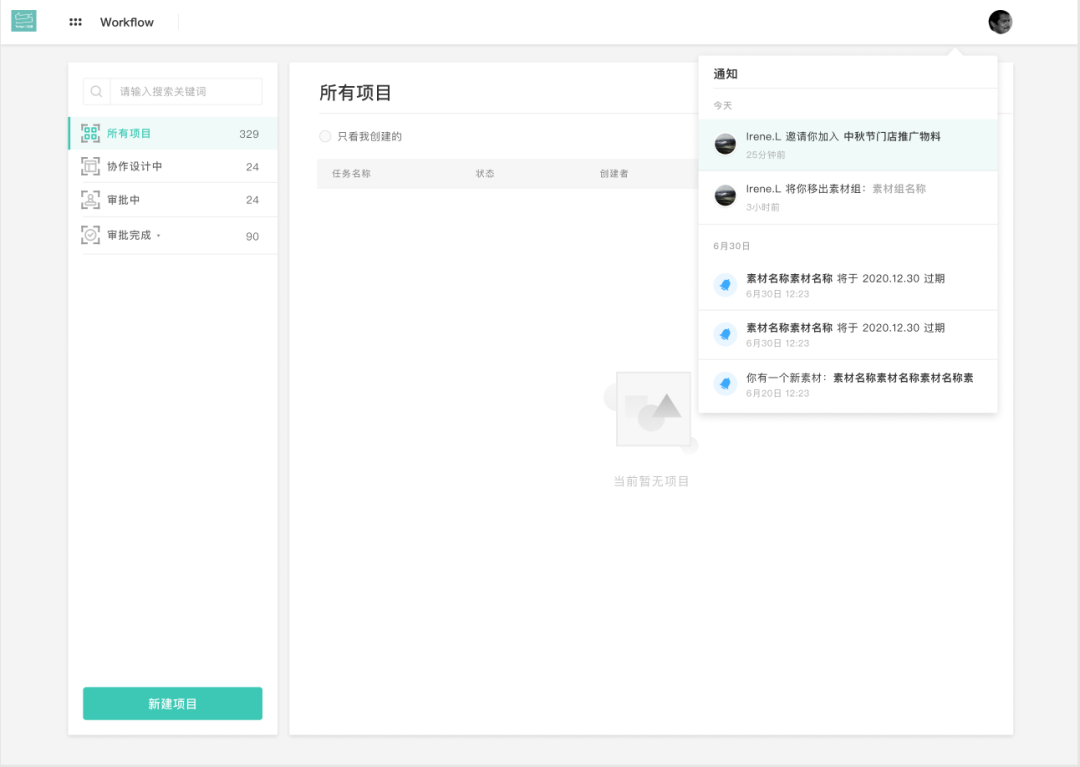Click the Workflow title in header

pyautogui.click(x=127, y=22)
